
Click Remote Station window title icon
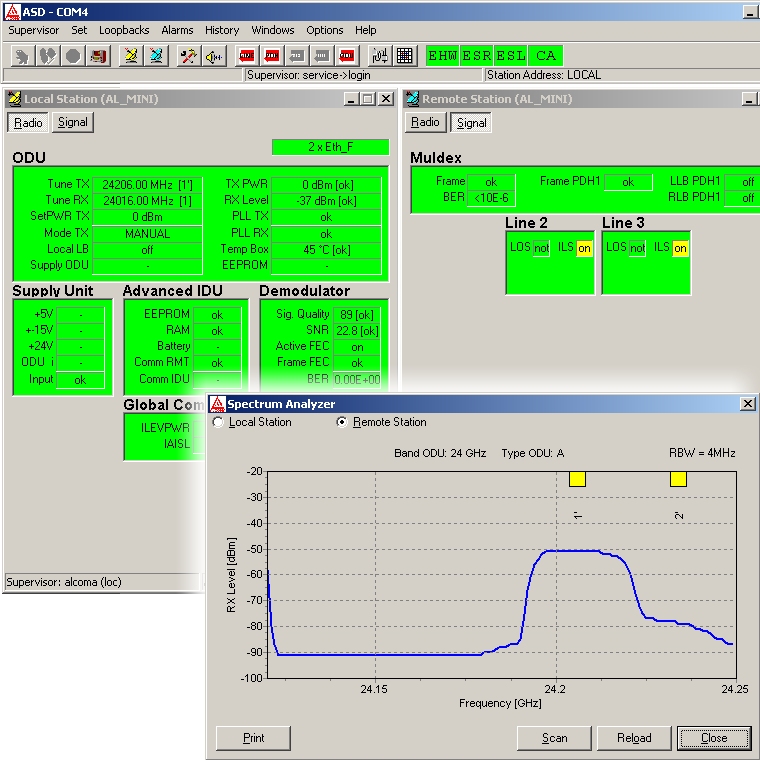[412, 98]
